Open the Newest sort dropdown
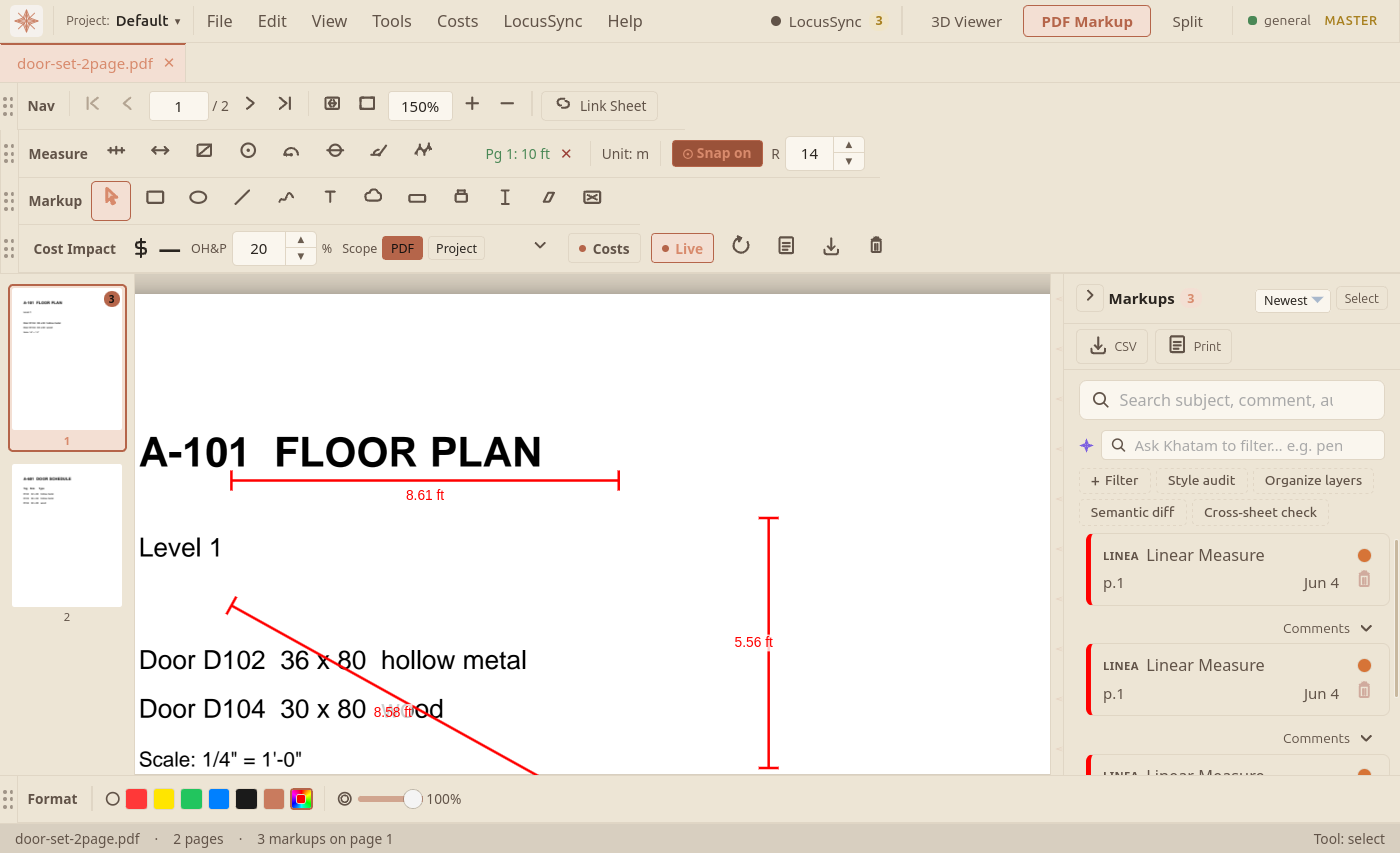 pyautogui.click(x=1293, y=300)
